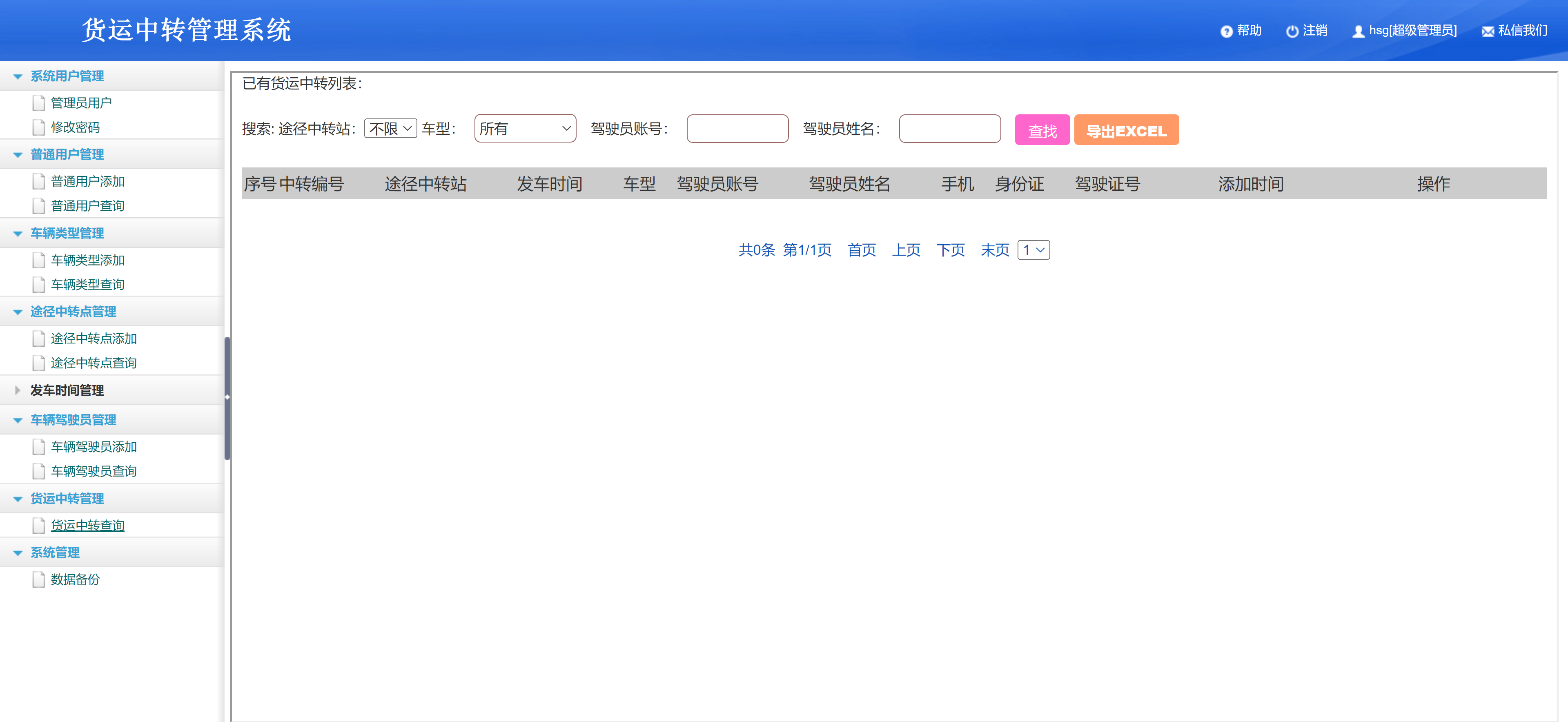Click page icon beside 车辆类型查询
Viewport: 1568px width, 722px height.
38,284
